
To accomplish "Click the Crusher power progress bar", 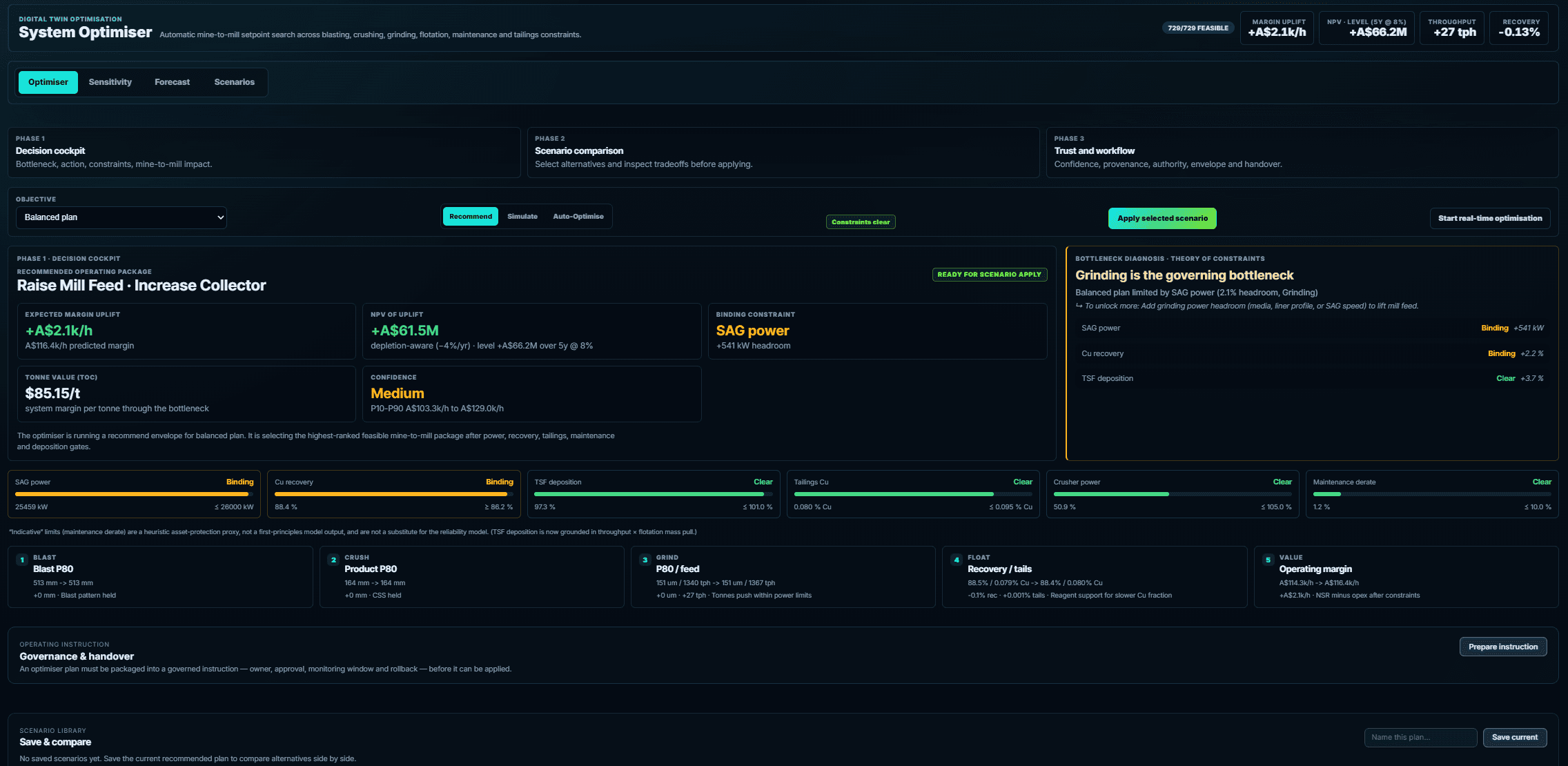I will click(x=1173, y=494).
